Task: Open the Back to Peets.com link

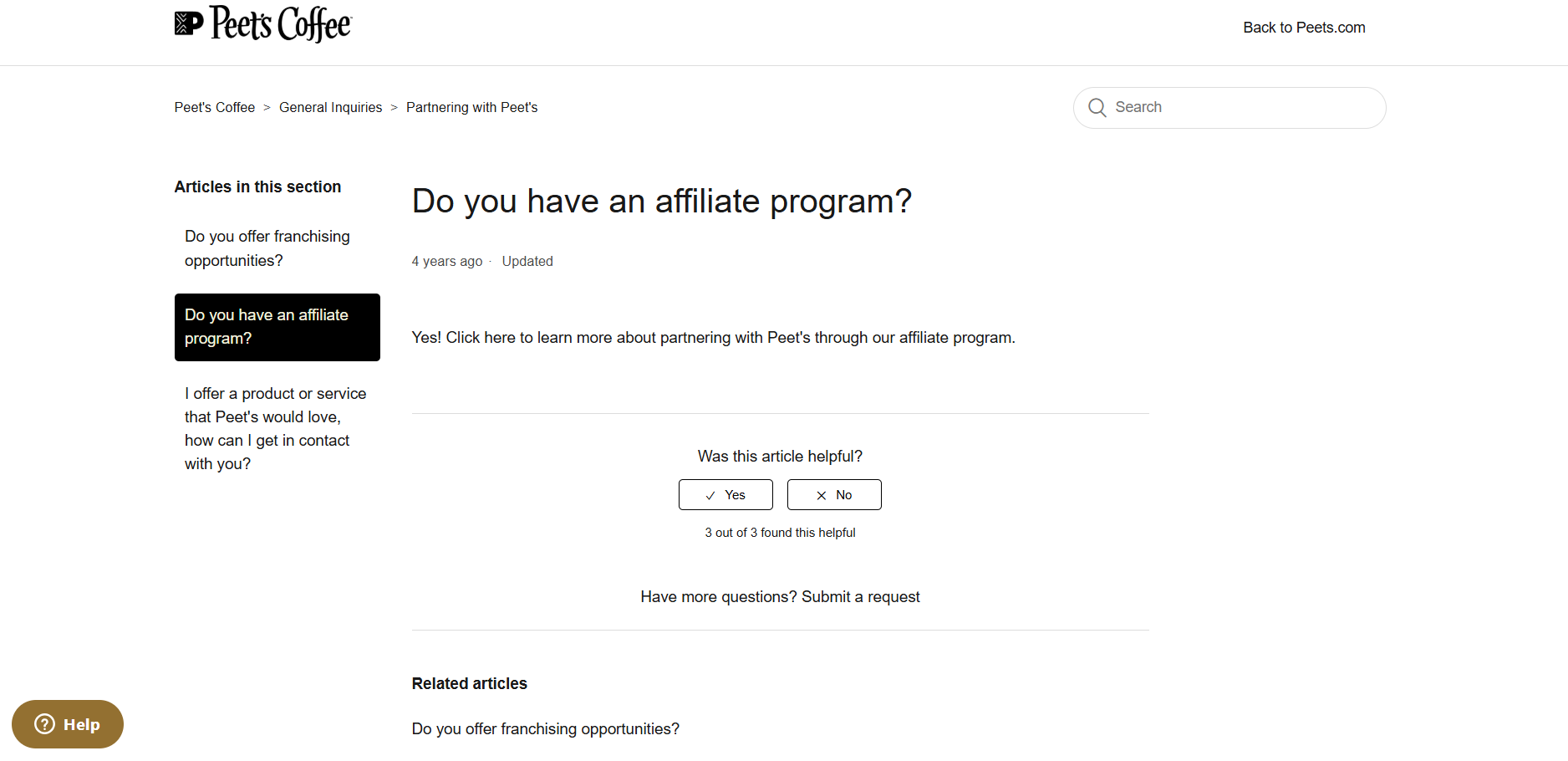Action: (1304, 27)
